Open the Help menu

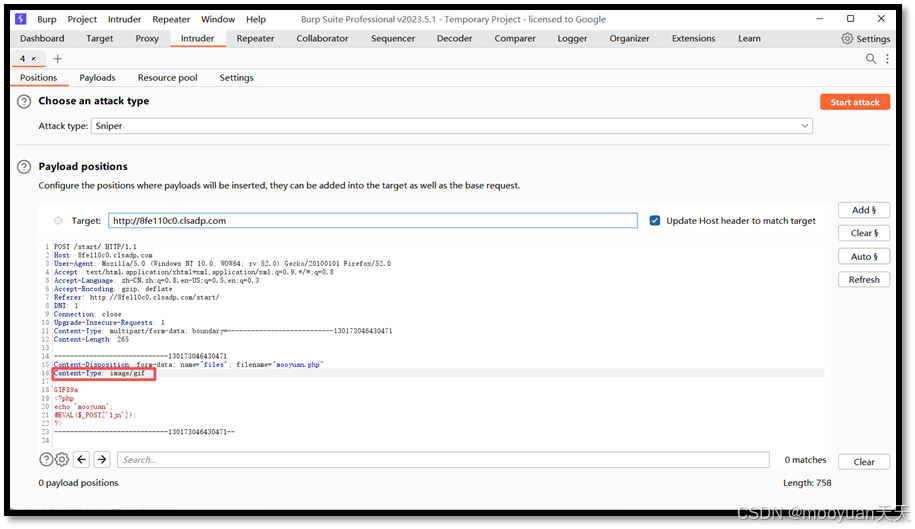pos(256,19)
